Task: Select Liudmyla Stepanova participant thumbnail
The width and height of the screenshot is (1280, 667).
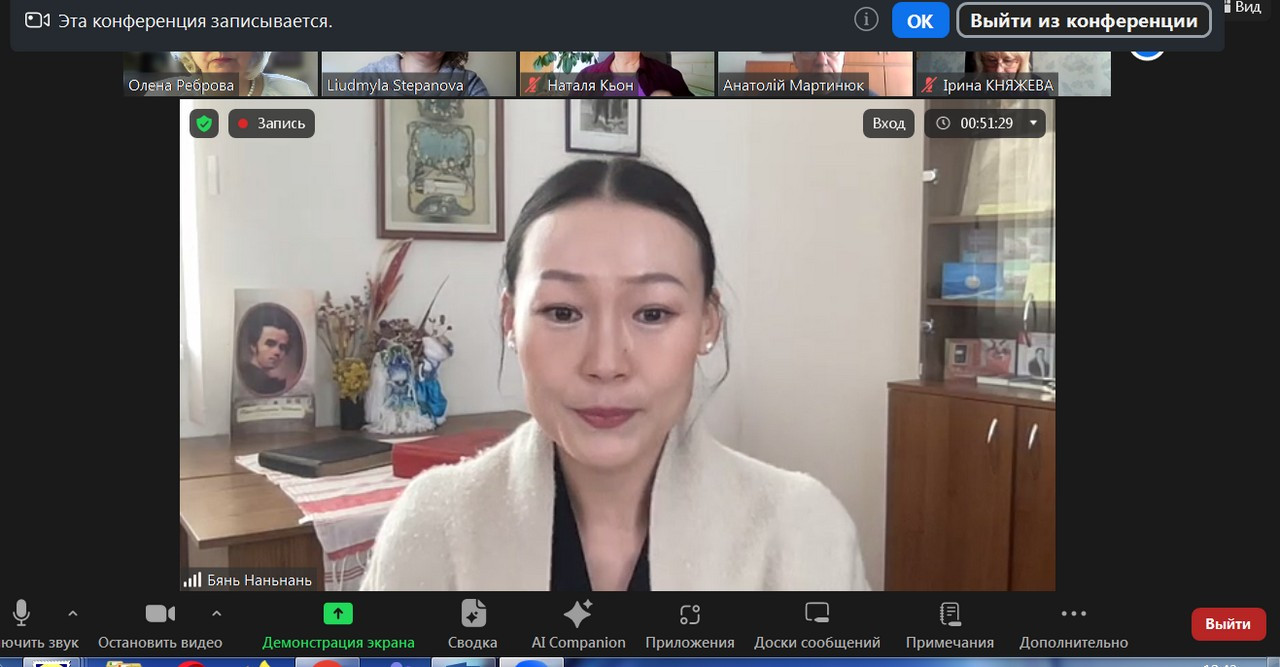Action: coord(418,74)
